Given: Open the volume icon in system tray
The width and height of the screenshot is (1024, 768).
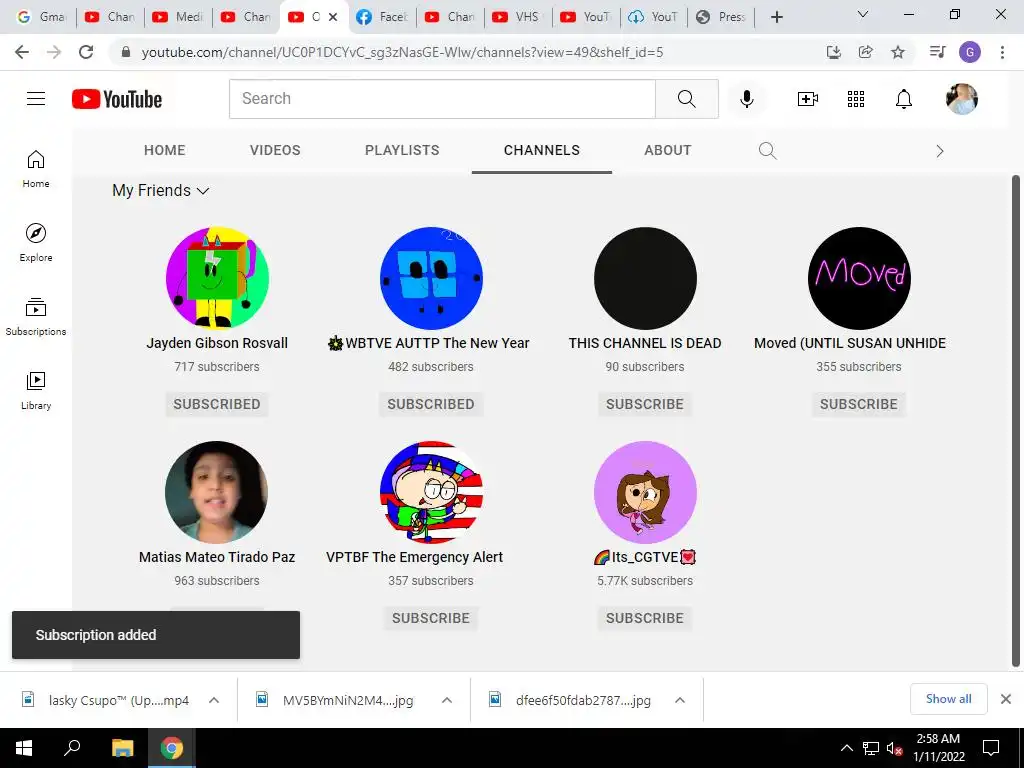Looking at the screenshot, I should click(x=894, y=748).
